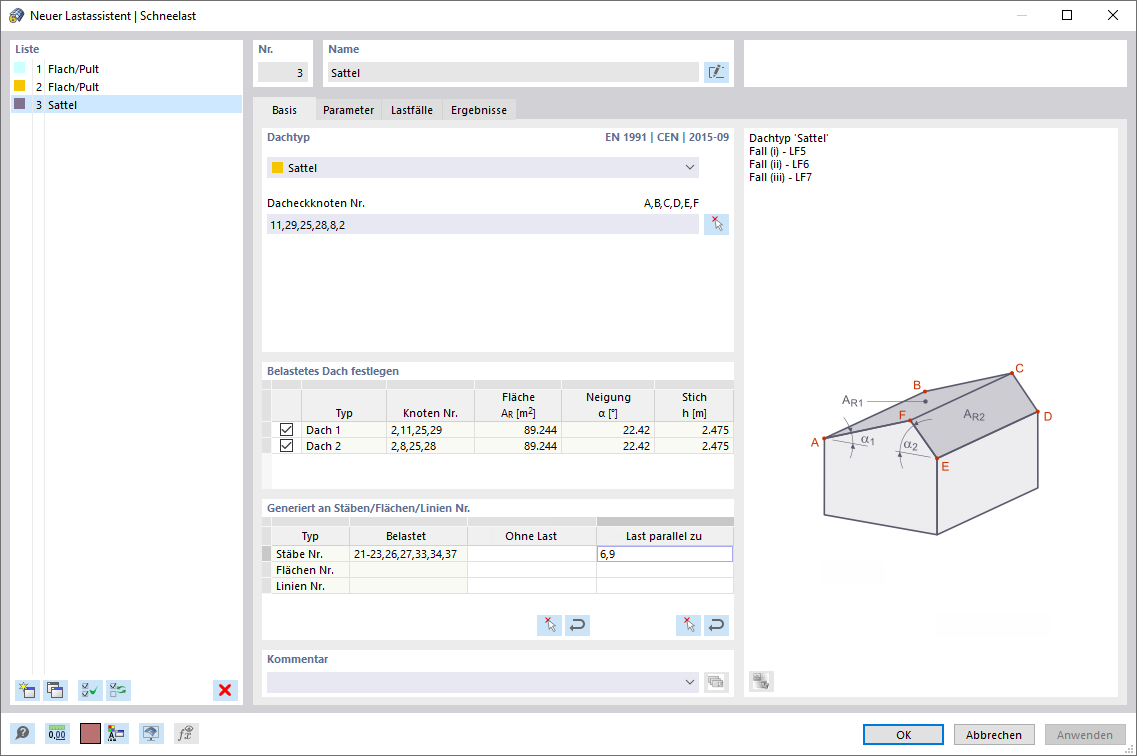Screen dimensions: 1137x756
Task: Switch to the Lastfälle tab
Action: click(x=412, y=110)
